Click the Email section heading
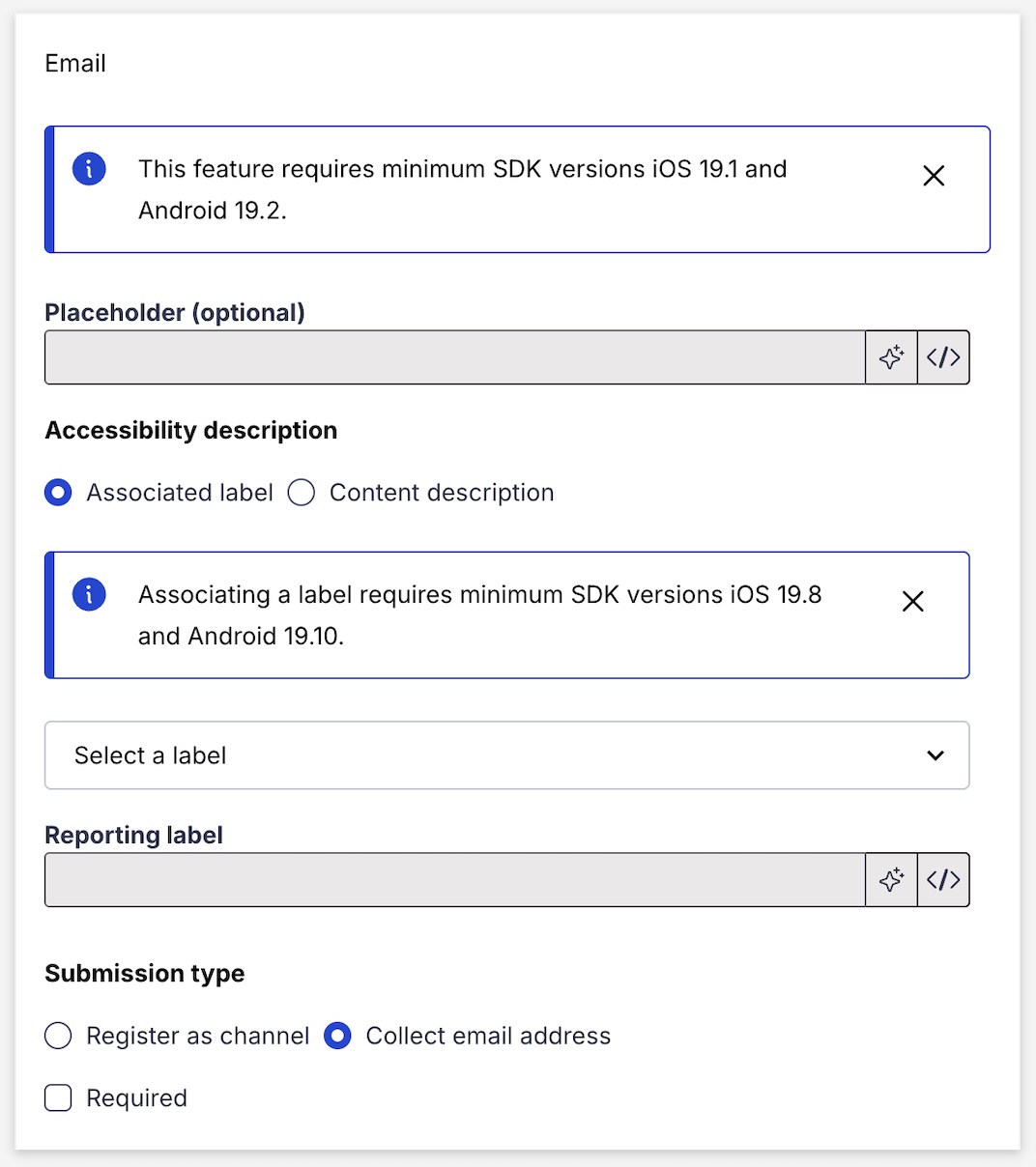The height and width of the screenshot is (1167, 1036). pos(75,64)
